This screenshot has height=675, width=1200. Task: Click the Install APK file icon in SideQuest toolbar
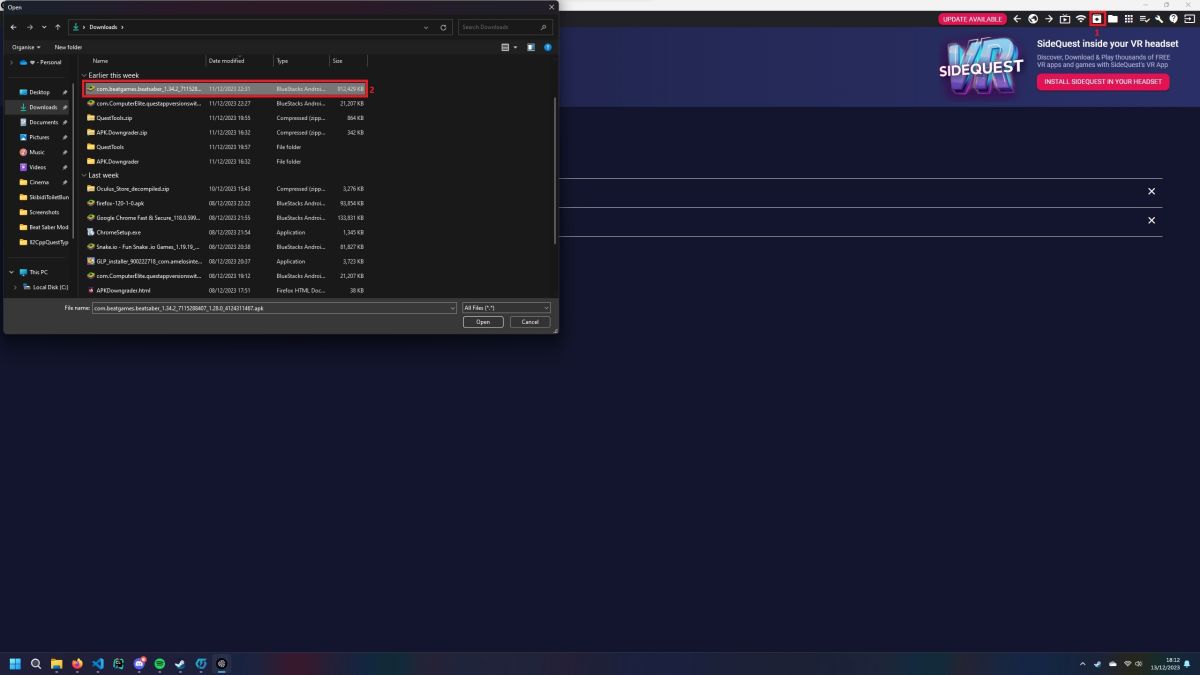pos(1097,19)
